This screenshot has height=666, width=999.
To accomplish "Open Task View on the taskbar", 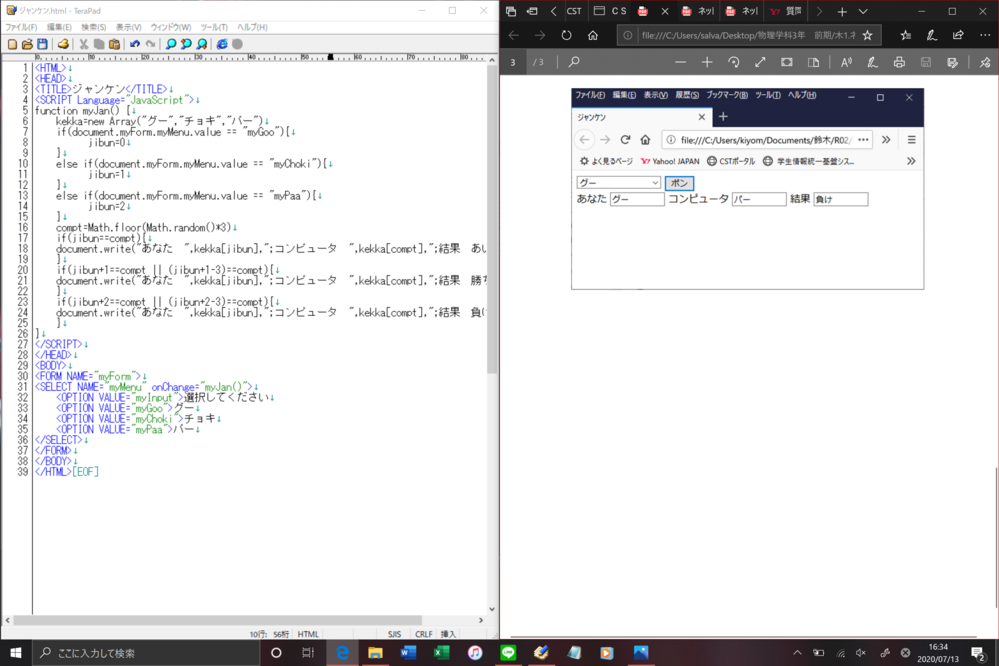I will pyautogui.click(x=308, y=653).
